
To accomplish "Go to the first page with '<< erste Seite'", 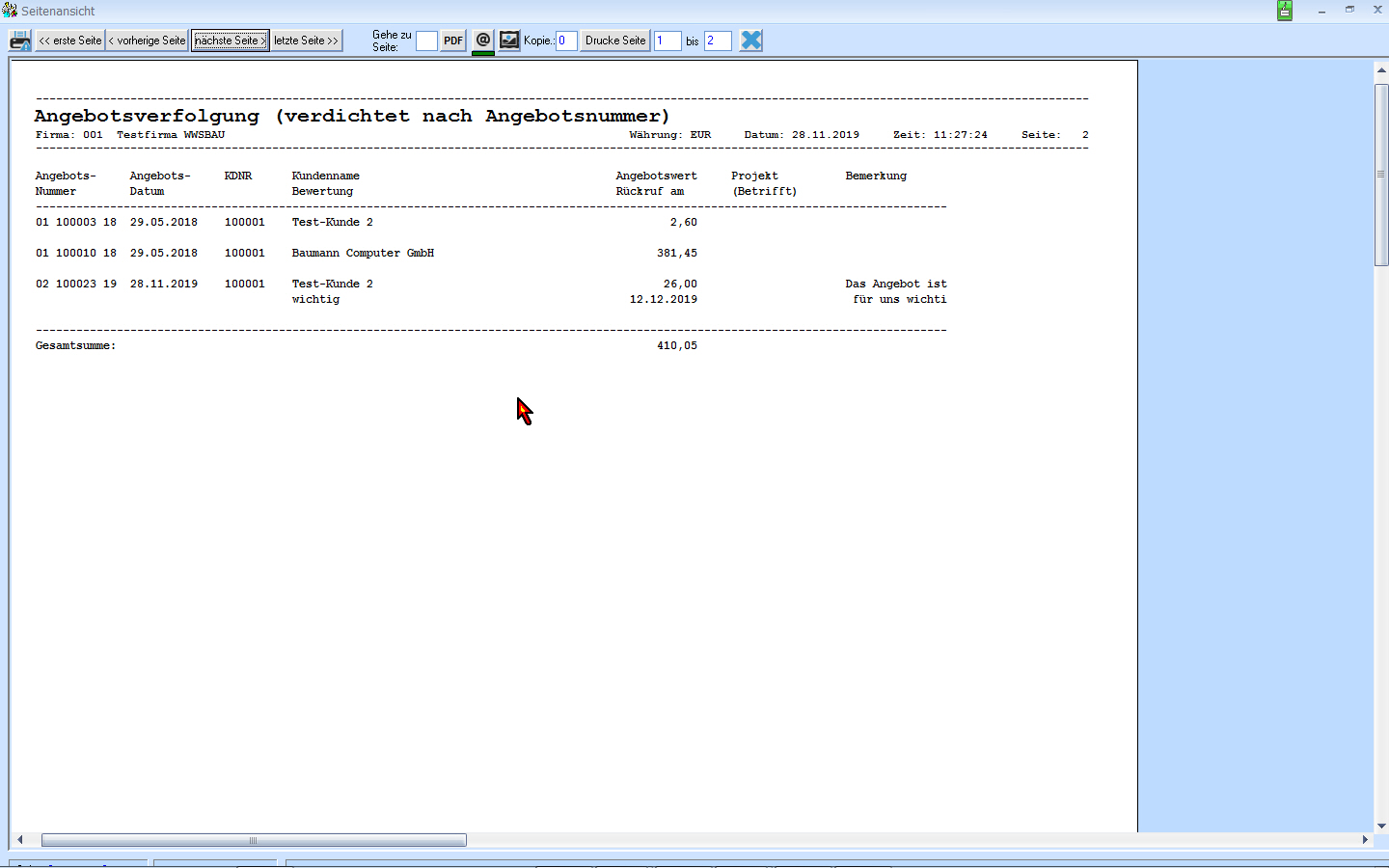I will pyautogui.click(x=69, y=41).
